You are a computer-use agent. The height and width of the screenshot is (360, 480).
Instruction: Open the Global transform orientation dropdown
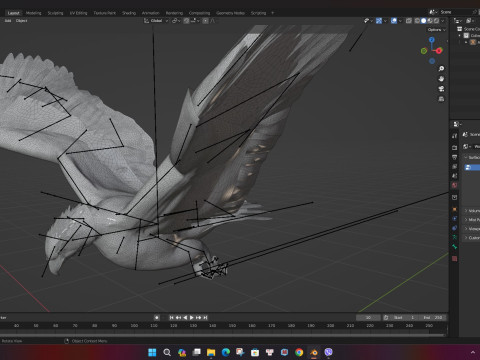(x=156, y=21)
